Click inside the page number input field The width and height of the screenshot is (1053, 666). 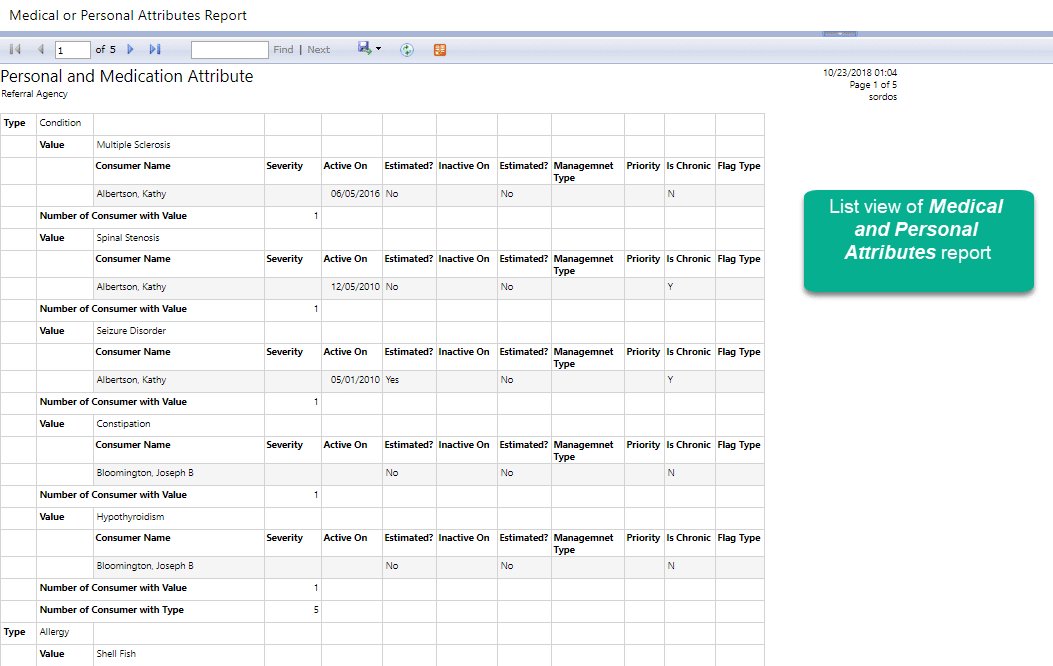tap(71, 48)
